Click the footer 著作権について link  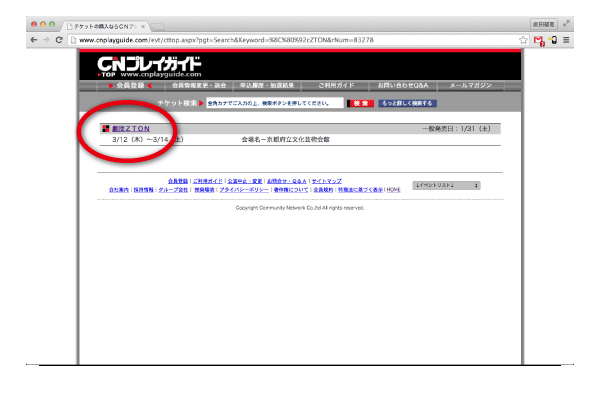coord(291,190)
